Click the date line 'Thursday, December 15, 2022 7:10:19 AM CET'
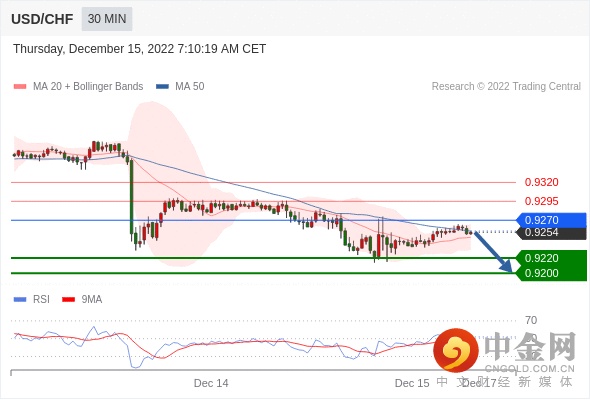The height and width of the screenshot is (400, 590). tap(140, 49)
